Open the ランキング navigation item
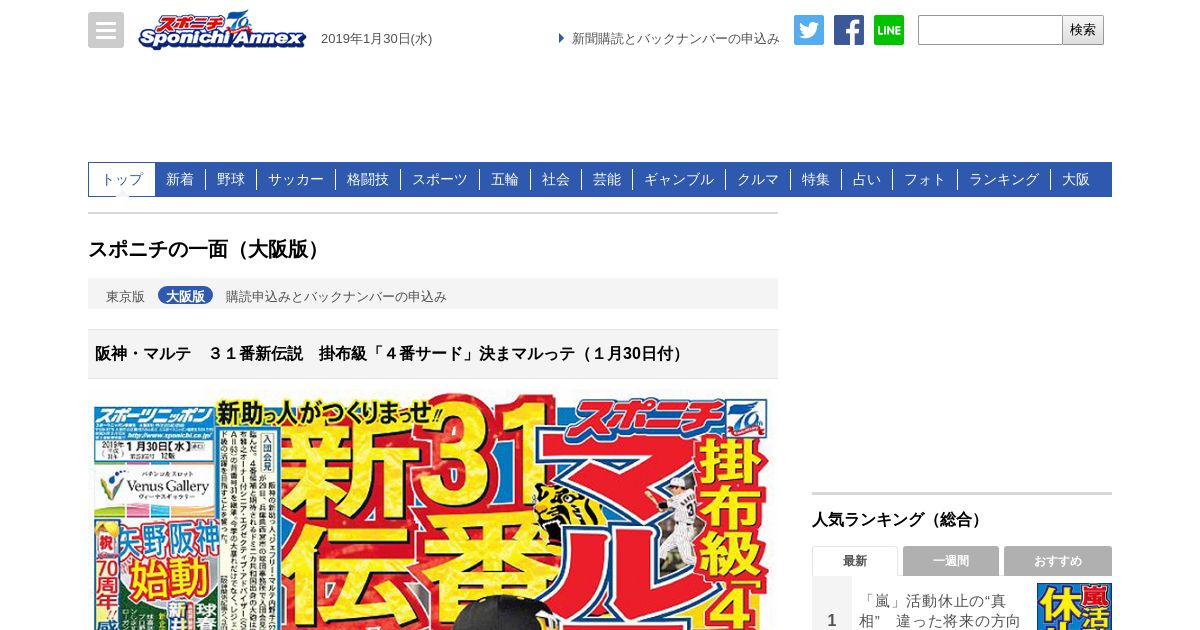 click(1004, 179)
